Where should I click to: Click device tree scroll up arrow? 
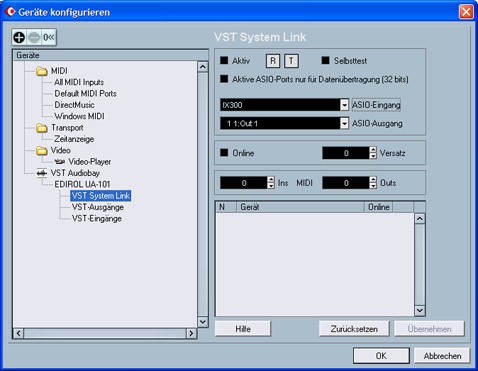[203, 67]
